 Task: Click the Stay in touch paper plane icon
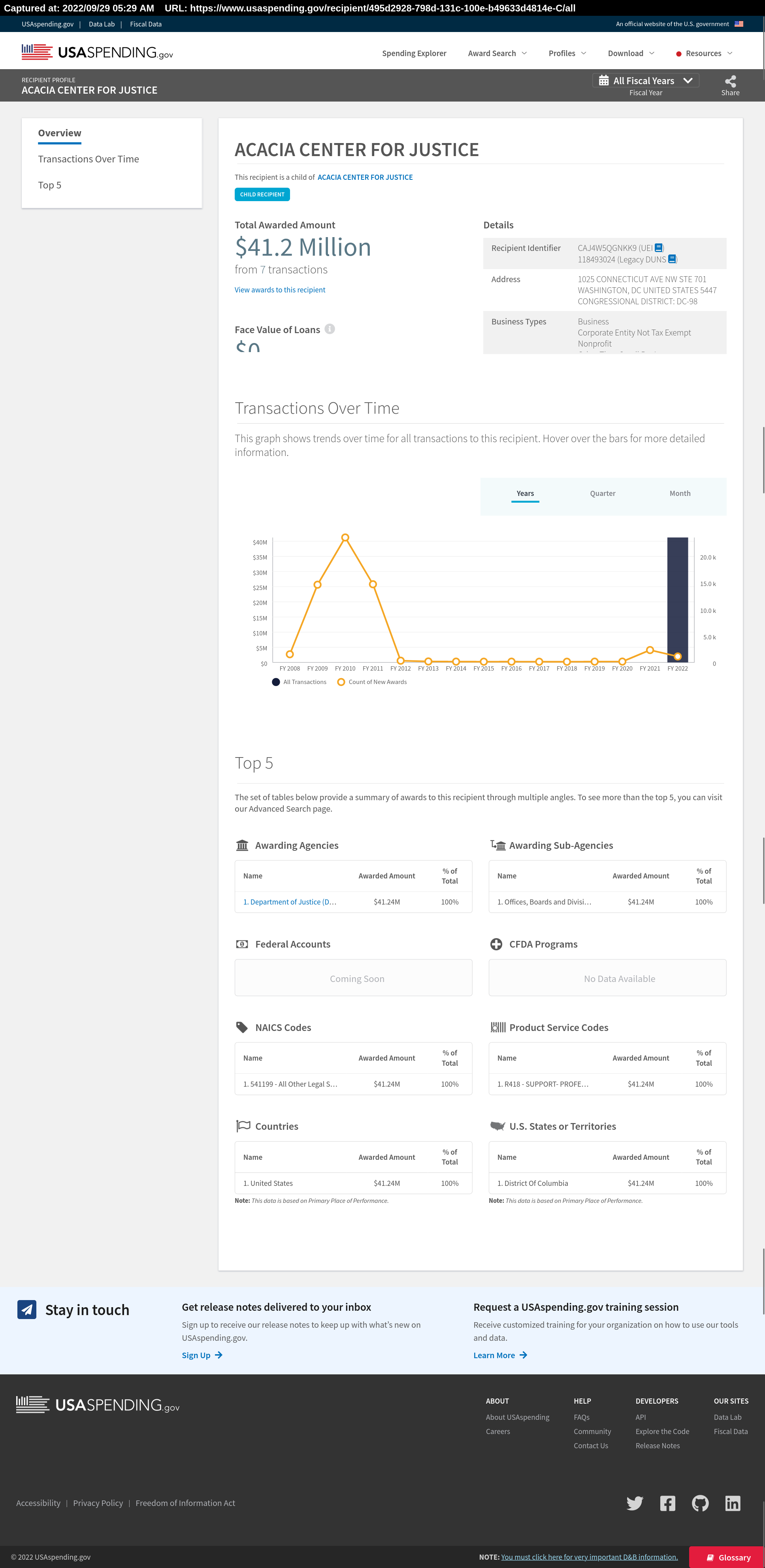(x=27, y=1309)
